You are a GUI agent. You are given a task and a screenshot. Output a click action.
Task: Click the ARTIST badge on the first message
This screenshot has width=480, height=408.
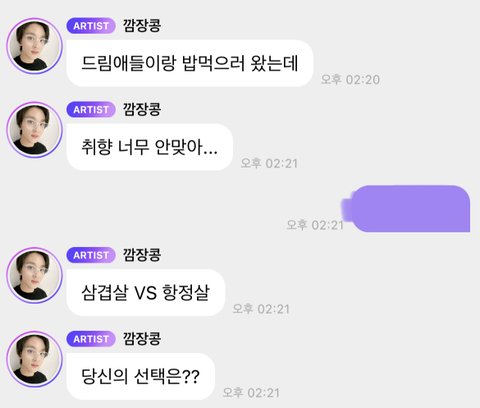[91, 26]
